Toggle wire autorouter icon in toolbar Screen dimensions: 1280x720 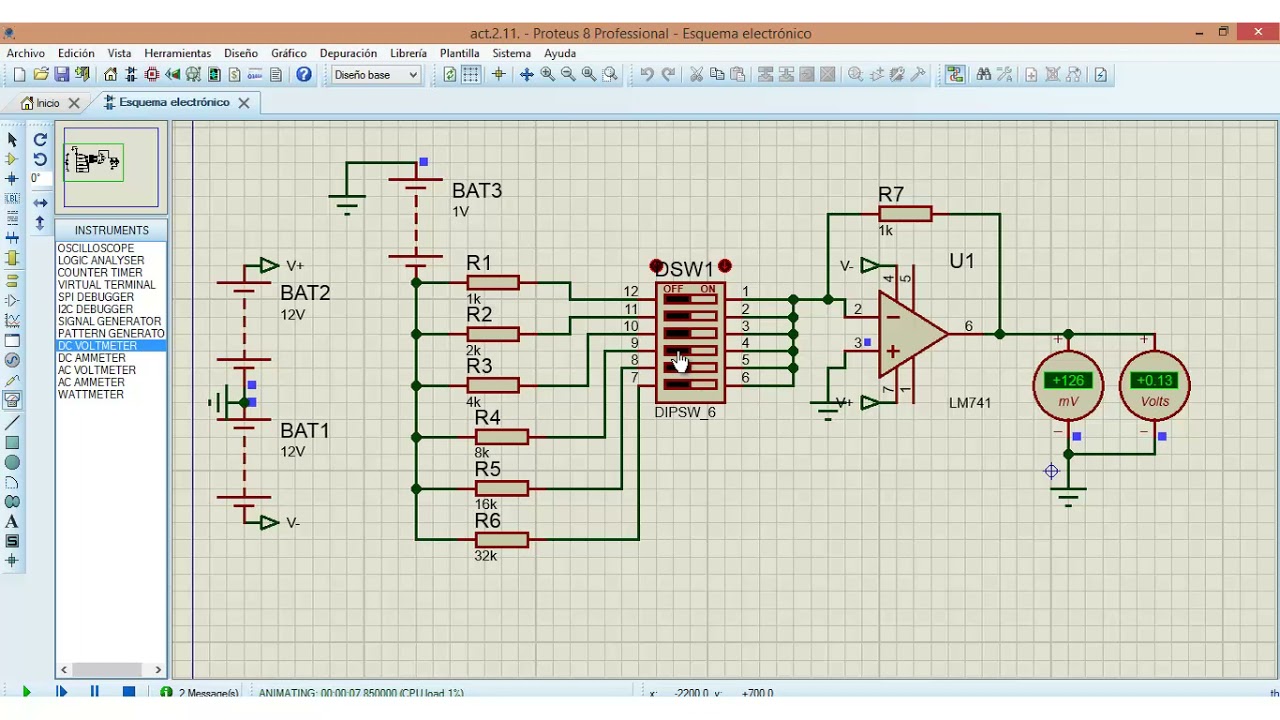[x=955, y=75]
